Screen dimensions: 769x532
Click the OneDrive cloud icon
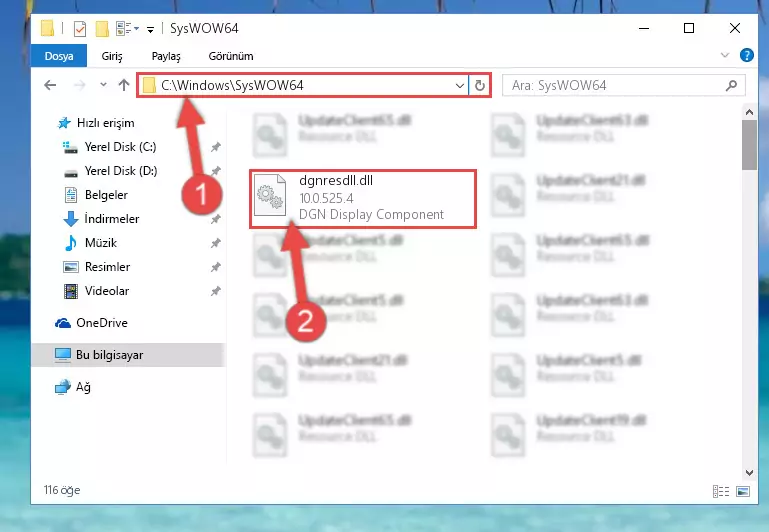coord(63,323)
